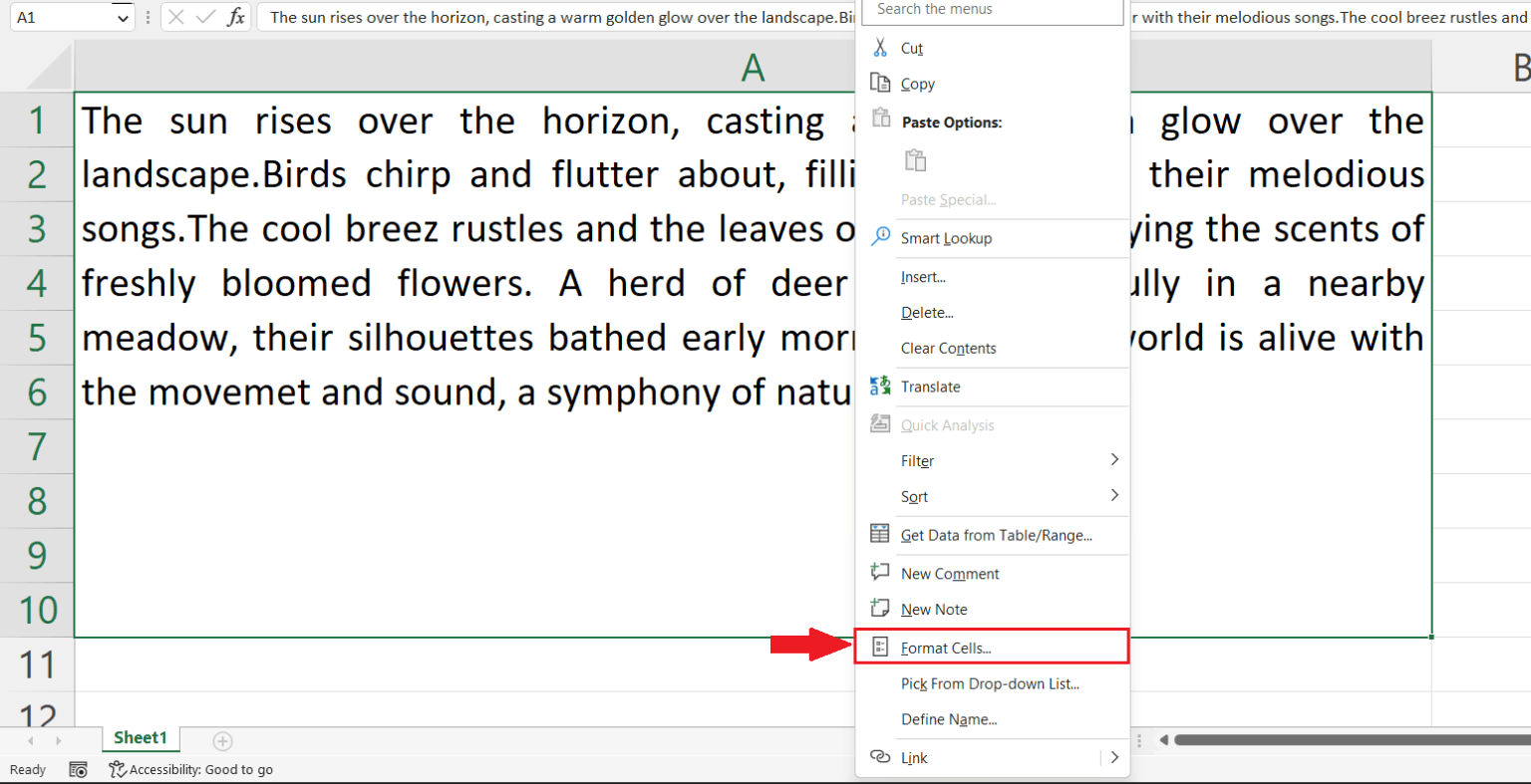Click the Translate icon
1531x784 pixels.
880,387
